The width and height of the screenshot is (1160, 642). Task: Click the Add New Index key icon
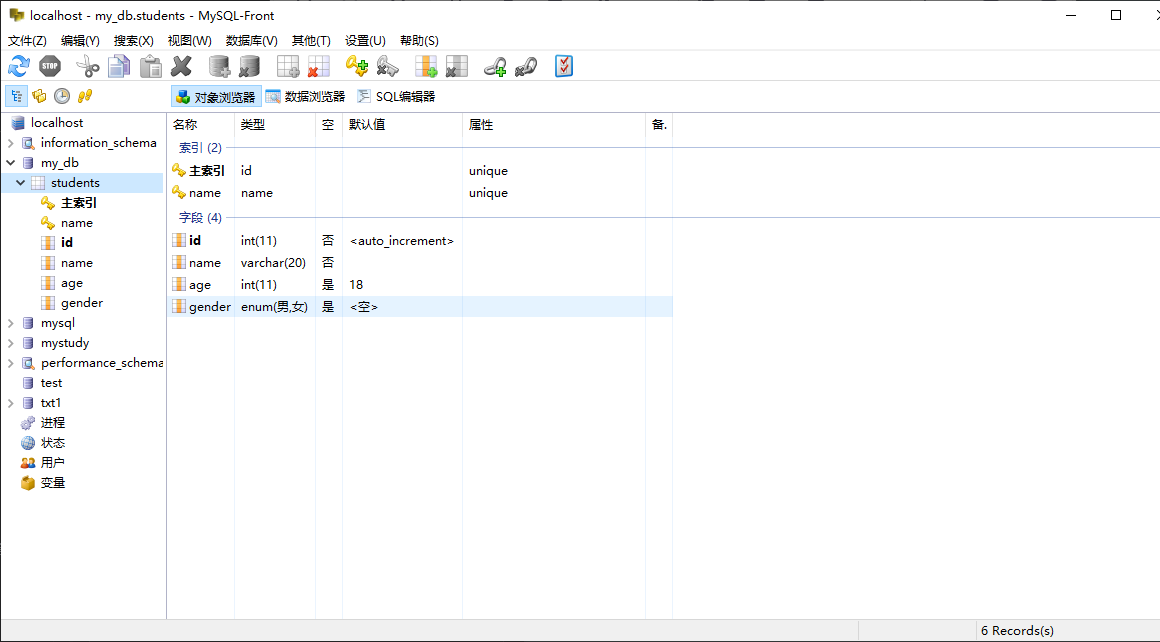tap(356, 66)
